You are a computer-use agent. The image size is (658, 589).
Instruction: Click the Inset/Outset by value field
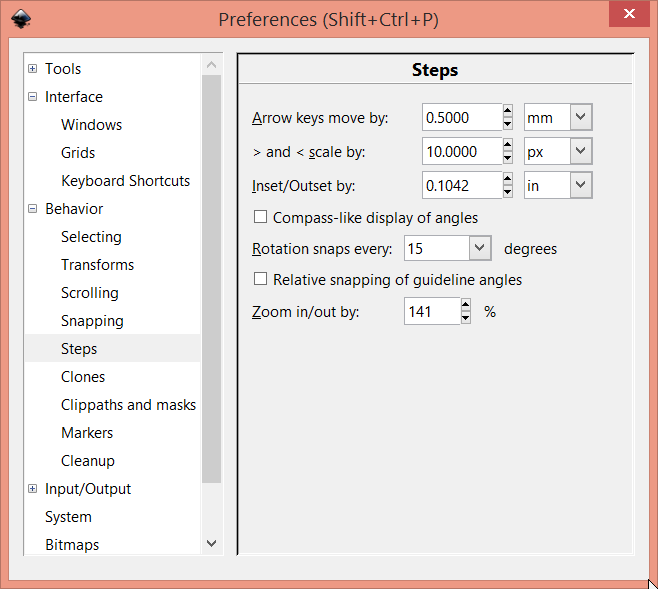462,185
